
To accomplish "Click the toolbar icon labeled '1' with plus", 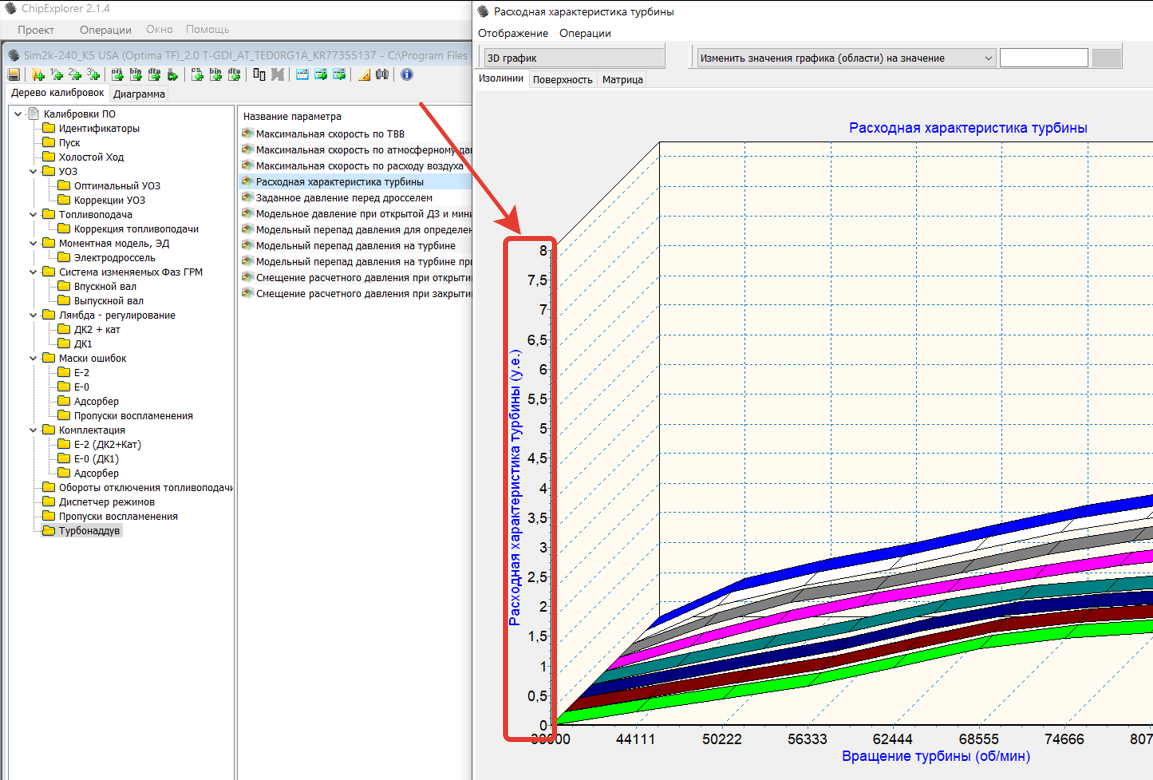I will point(56,74).
